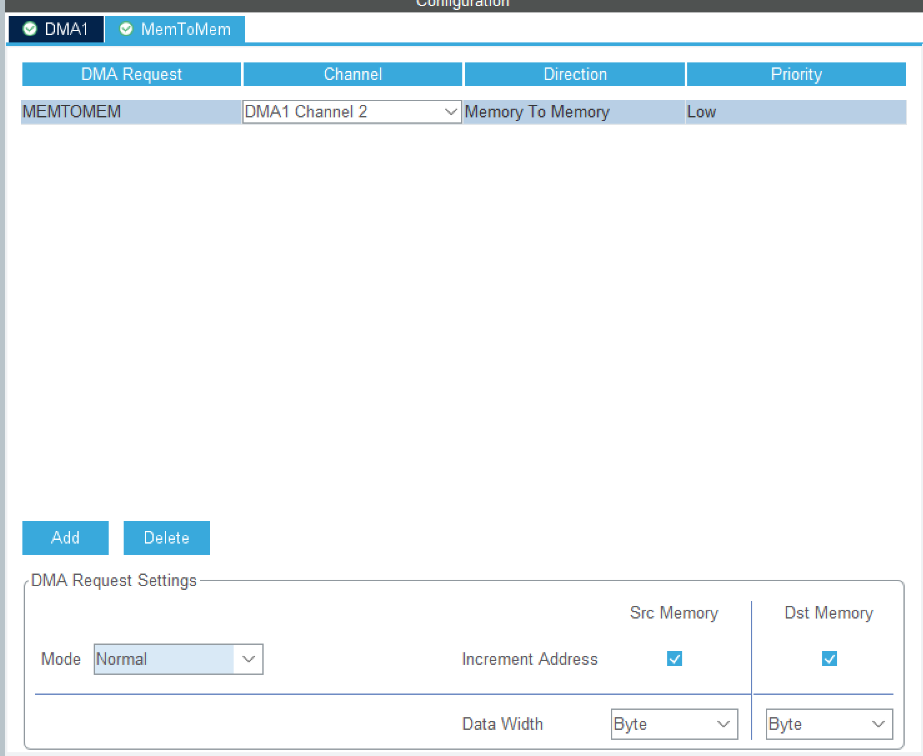Click the green check icon on DMA1 tab

(30, 29)
